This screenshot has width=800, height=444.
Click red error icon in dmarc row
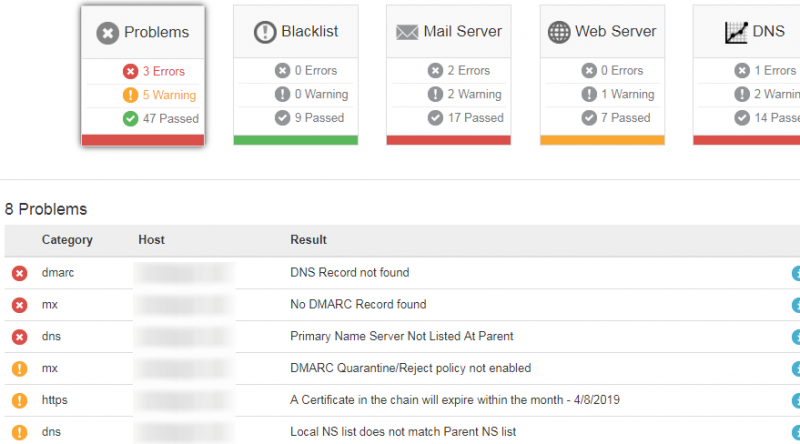coord(19,274)
